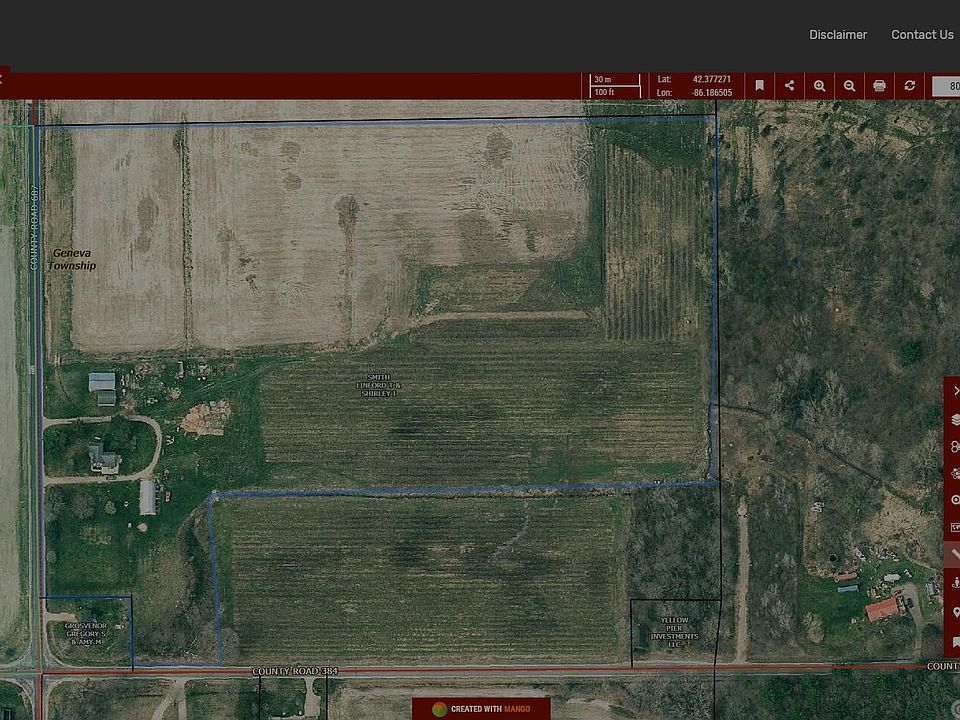Collapse the right sidebar tool panel
This screenshot has height=720, width=960.
(955, 391)
